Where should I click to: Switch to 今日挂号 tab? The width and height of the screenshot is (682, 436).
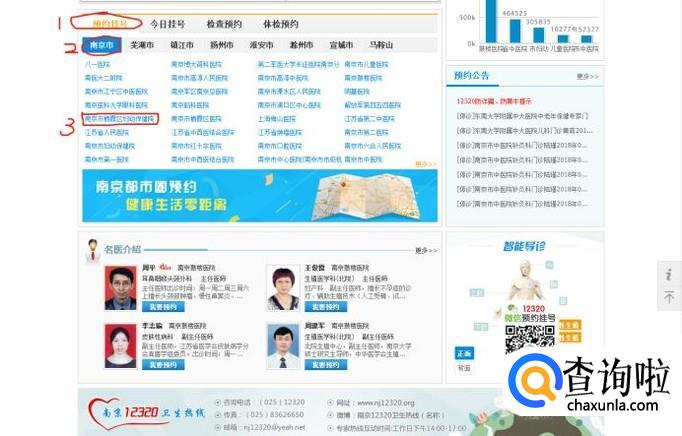click(x=167, y=24)
